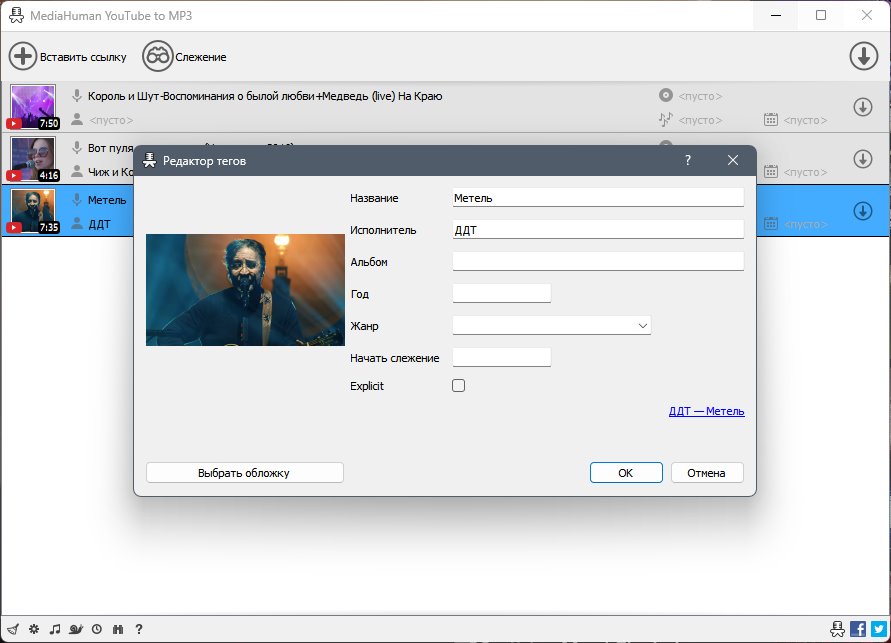Download the Вот пуля track
The width and height of the screenshot is (891, 643).
[x=863, y=159]
